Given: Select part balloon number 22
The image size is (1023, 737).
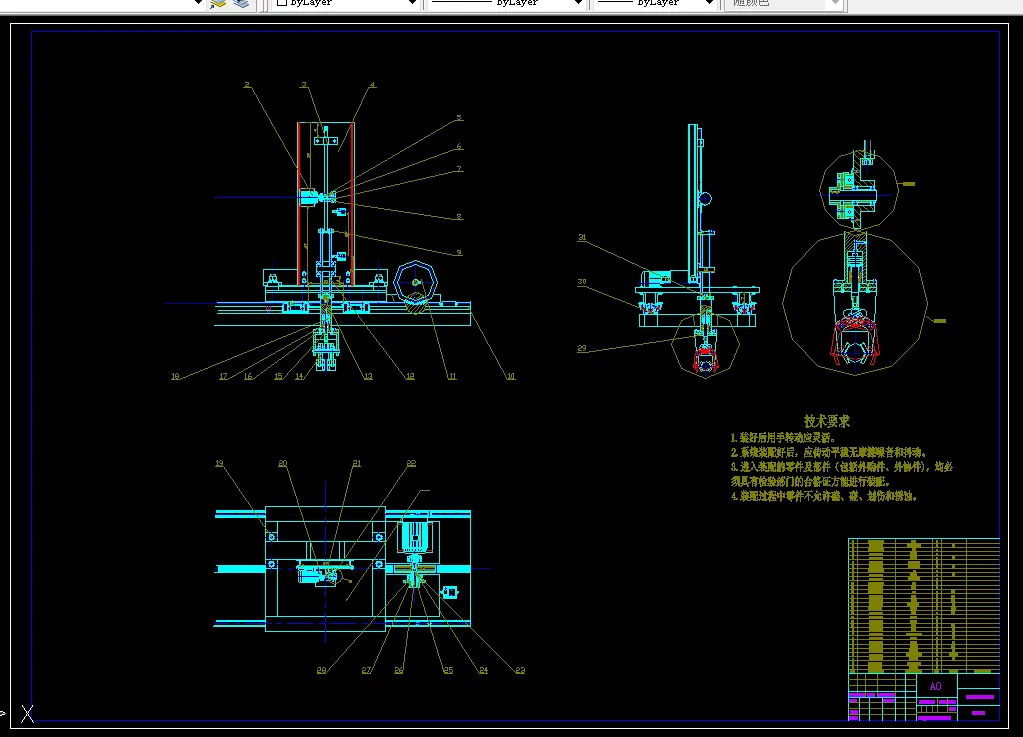Looking at the screenshot, I should (x=411, y=464).
